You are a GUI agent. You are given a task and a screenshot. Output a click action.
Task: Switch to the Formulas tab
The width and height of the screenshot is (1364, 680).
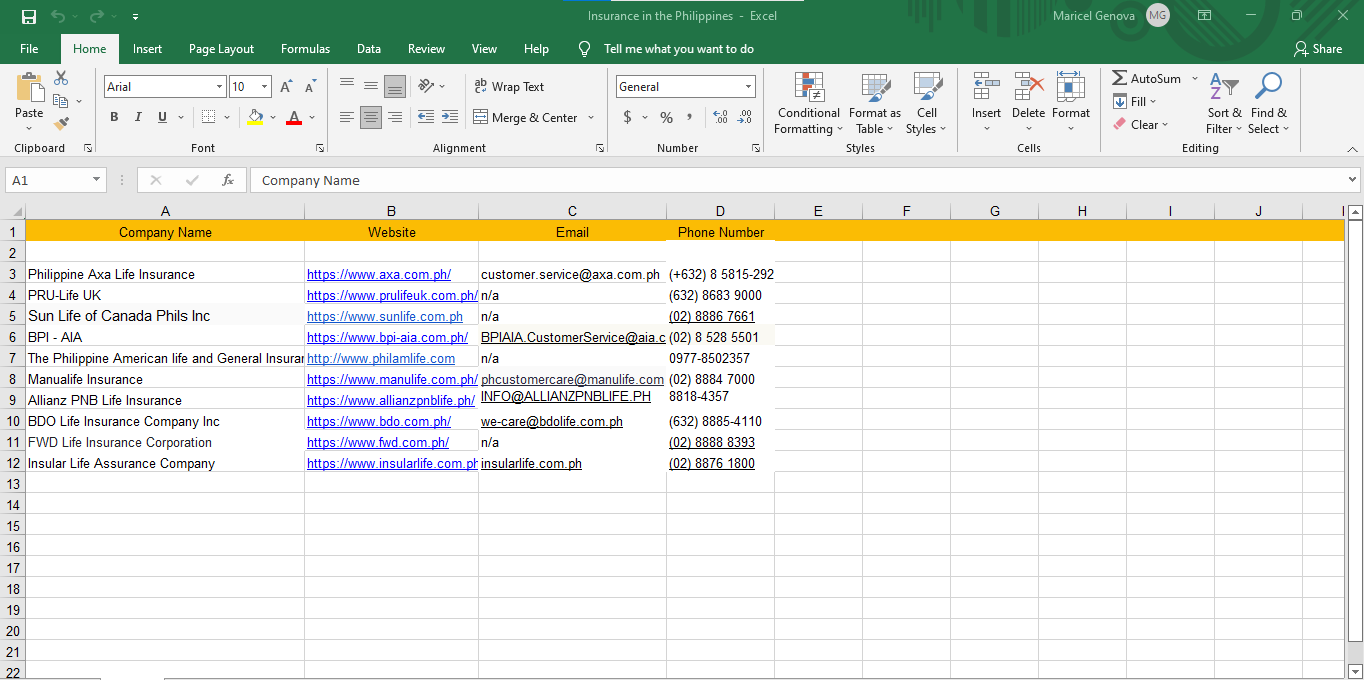tap(305, 49)
